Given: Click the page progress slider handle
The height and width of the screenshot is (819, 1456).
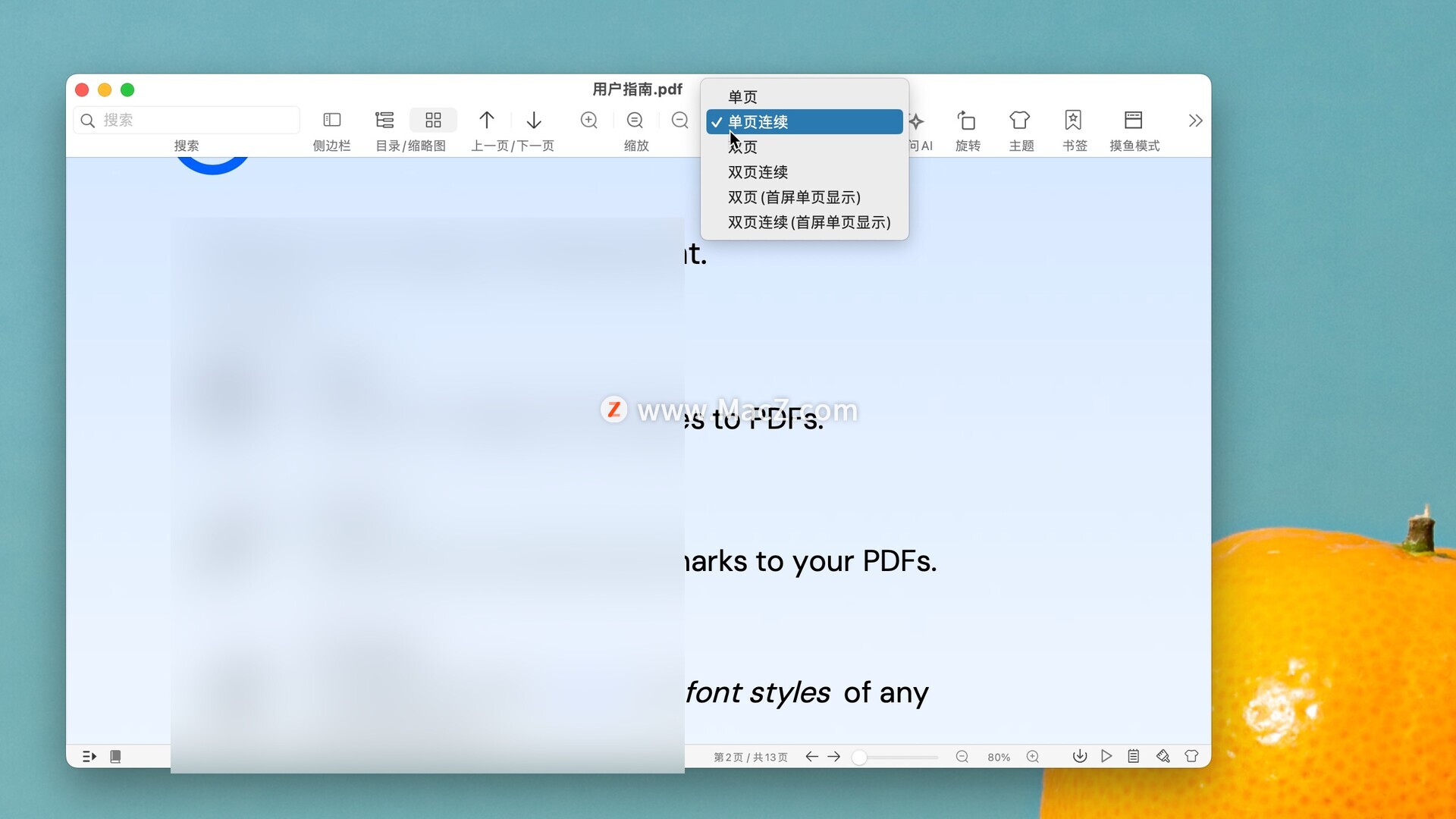Looking at the screenshot, I should [x=859, y=757].
